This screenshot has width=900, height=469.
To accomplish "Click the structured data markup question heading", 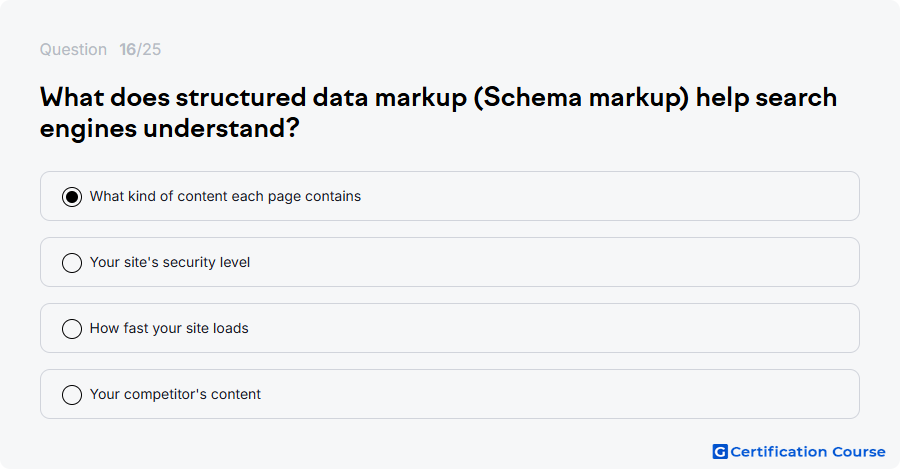I will pyautogui.click(x=438, y=113).
